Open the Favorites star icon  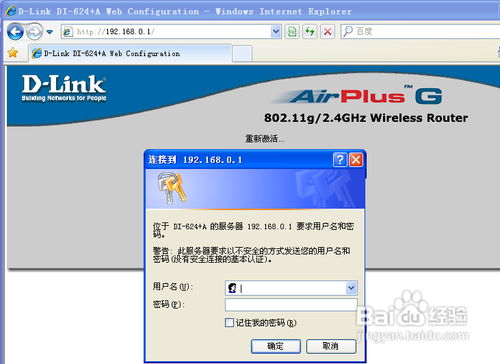pyautogui.click(x=13, y=53)
